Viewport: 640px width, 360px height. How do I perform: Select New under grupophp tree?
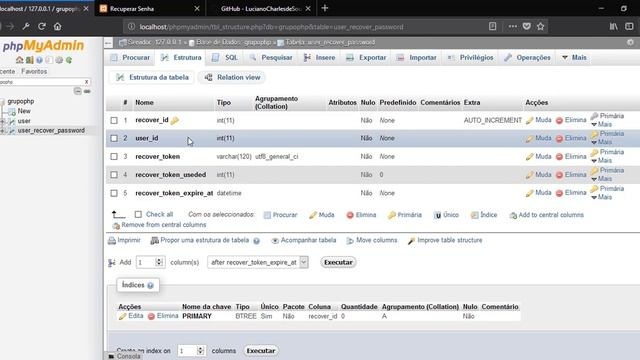pyautogui.click(x=24, y=111)
